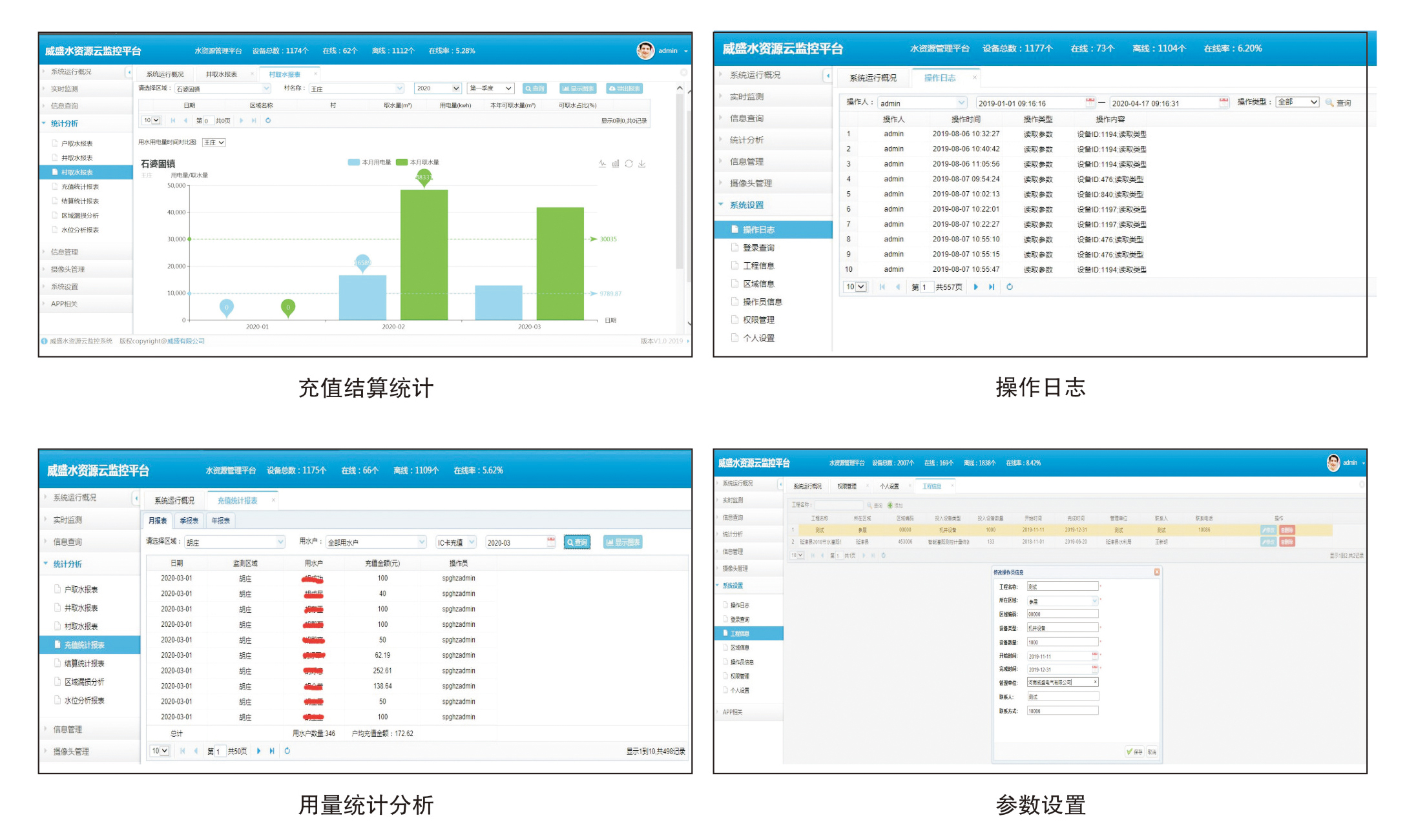The image size is (1405, 840).
Task: Click 查询 button next to 2020-03 date
Action: click(577, 542)
